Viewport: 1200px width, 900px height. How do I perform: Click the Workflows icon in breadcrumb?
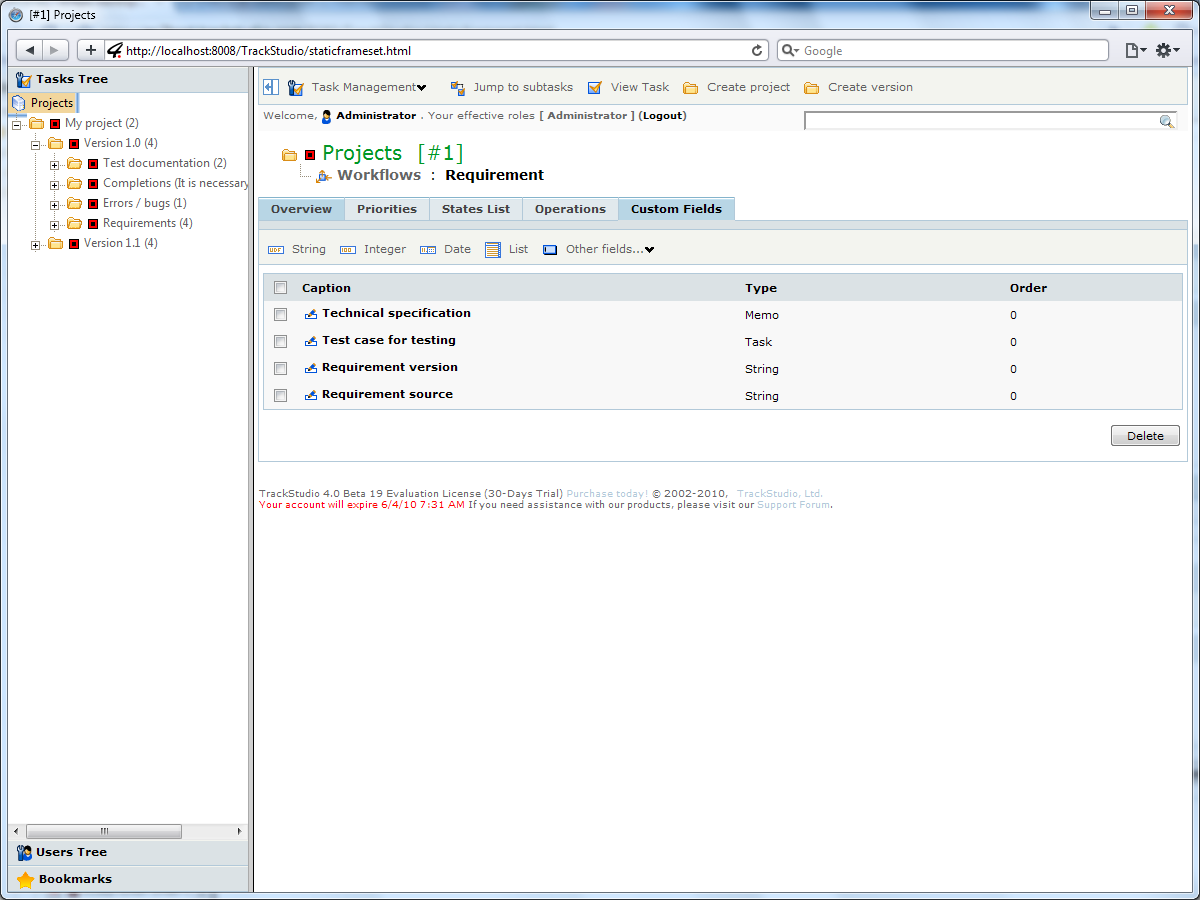point(323,176)
